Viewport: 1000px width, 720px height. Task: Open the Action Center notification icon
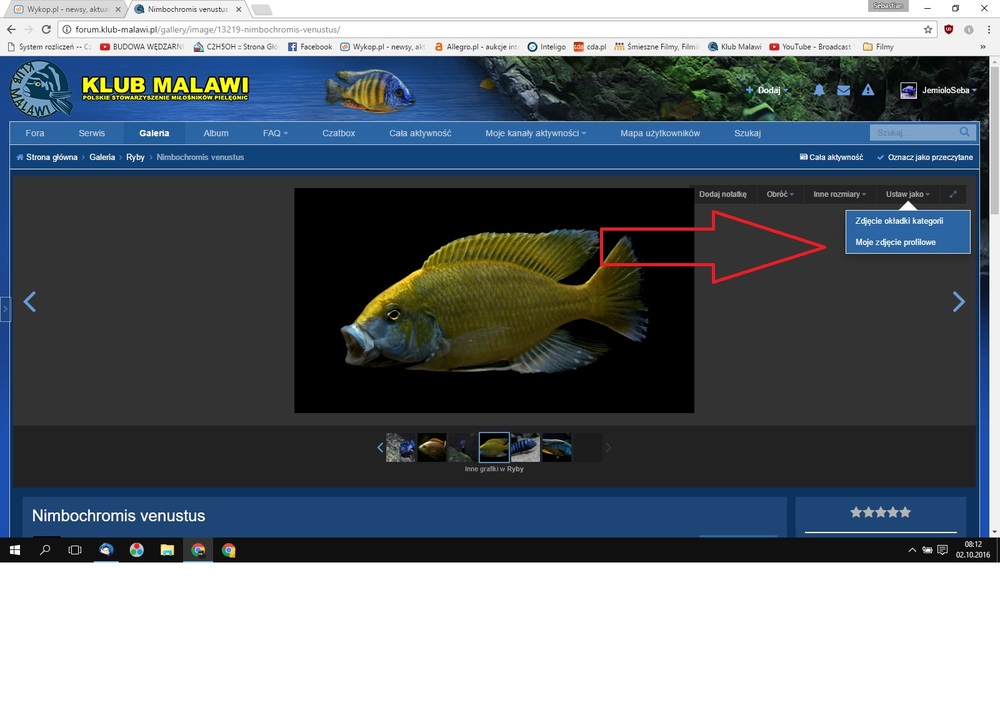(942, 550)
